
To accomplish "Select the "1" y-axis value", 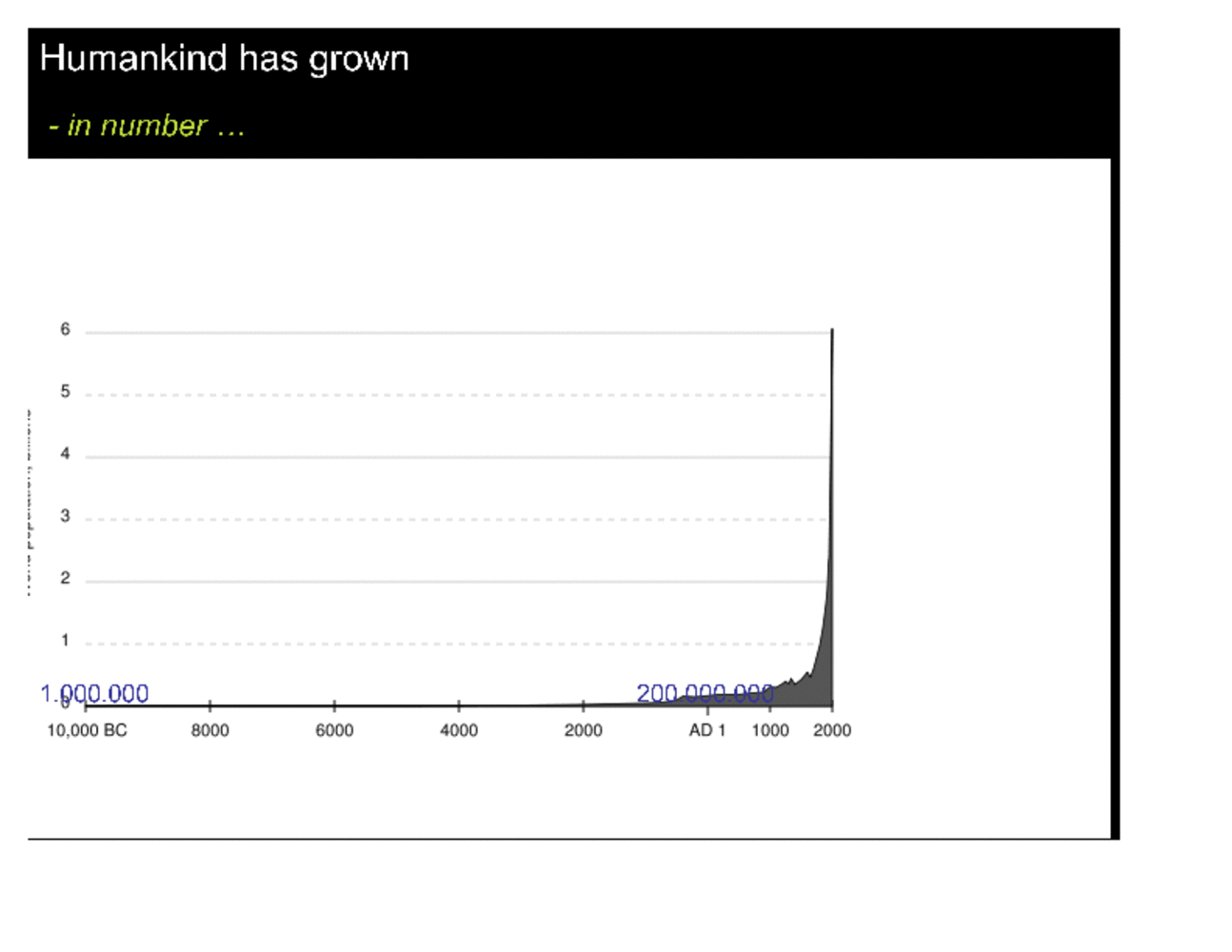I will 65,641.
